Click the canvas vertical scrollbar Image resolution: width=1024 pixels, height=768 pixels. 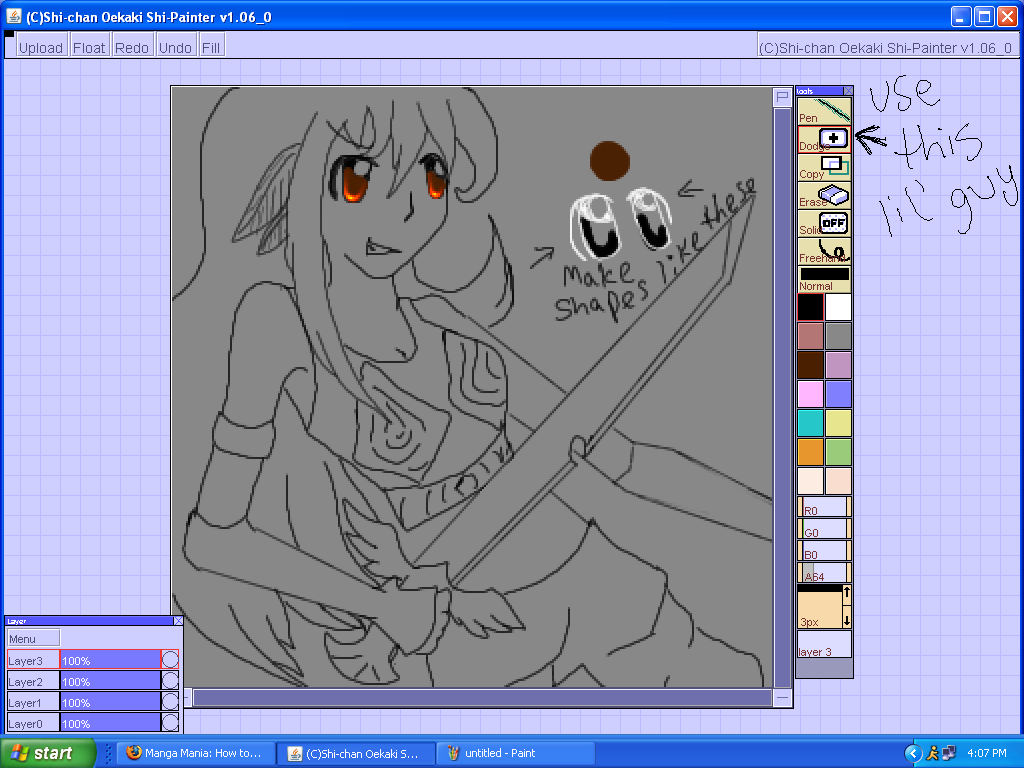tap(782, 397)
